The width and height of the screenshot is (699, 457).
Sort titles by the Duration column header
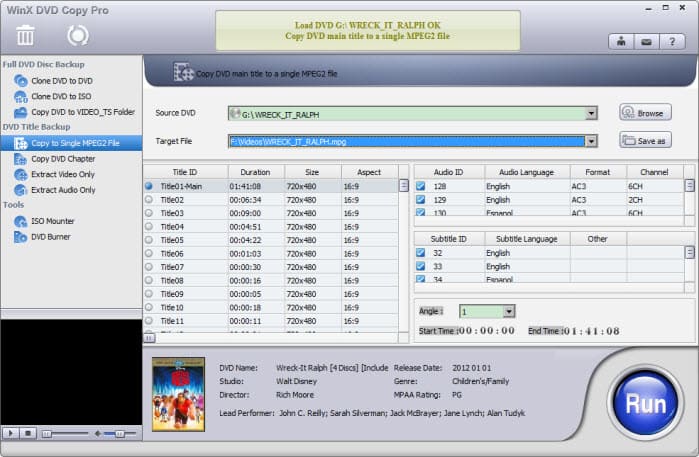256,172
